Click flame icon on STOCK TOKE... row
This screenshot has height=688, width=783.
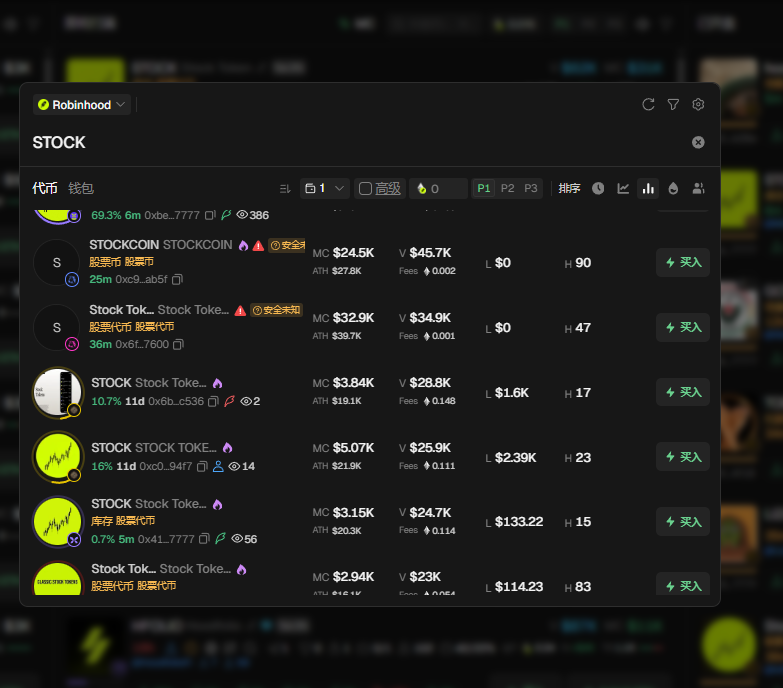[x=227, y=447]
